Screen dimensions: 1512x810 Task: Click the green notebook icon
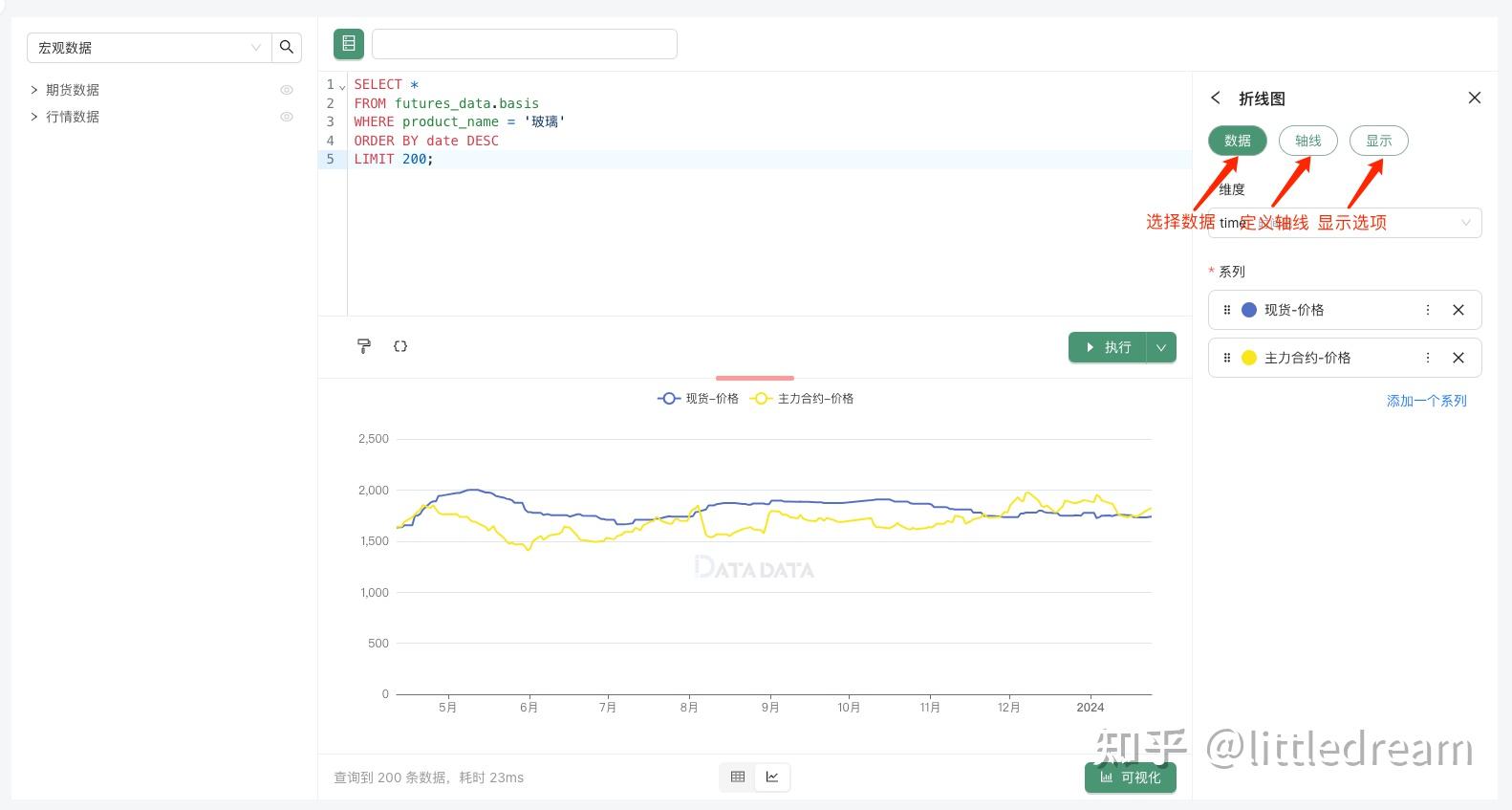(349, 44)
